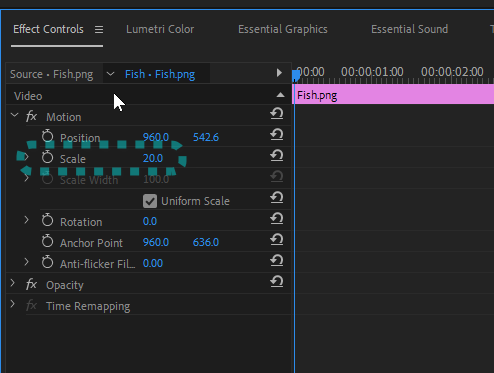Screen dimensions: 494x373
Task: Collapse the Motion effect group
Action: click(x=14, y=115)
